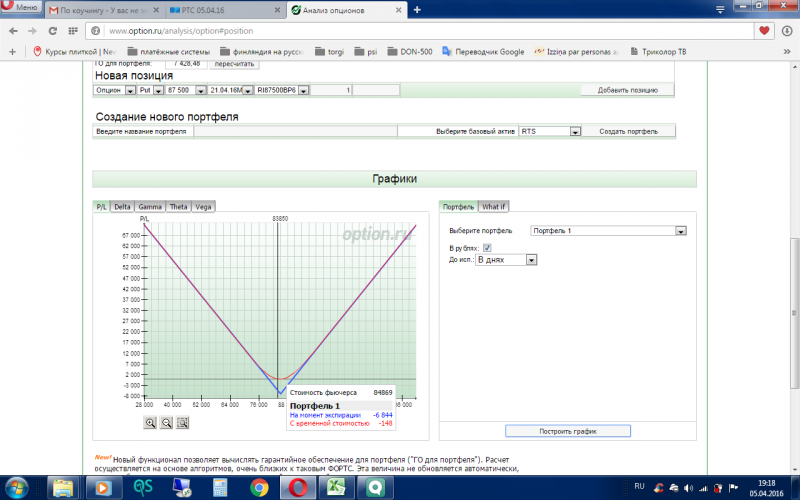The height and width of the screenshot is (500, 800).
Task: Click the ГО для портфеля value field
Action: coord(186,64)
